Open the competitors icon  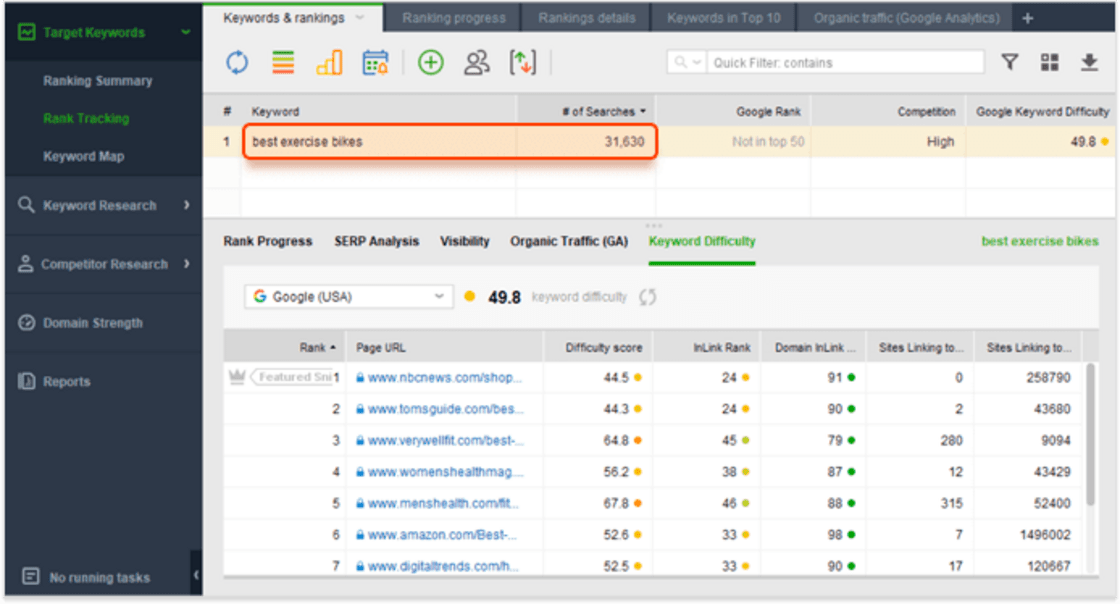point(477,62)
